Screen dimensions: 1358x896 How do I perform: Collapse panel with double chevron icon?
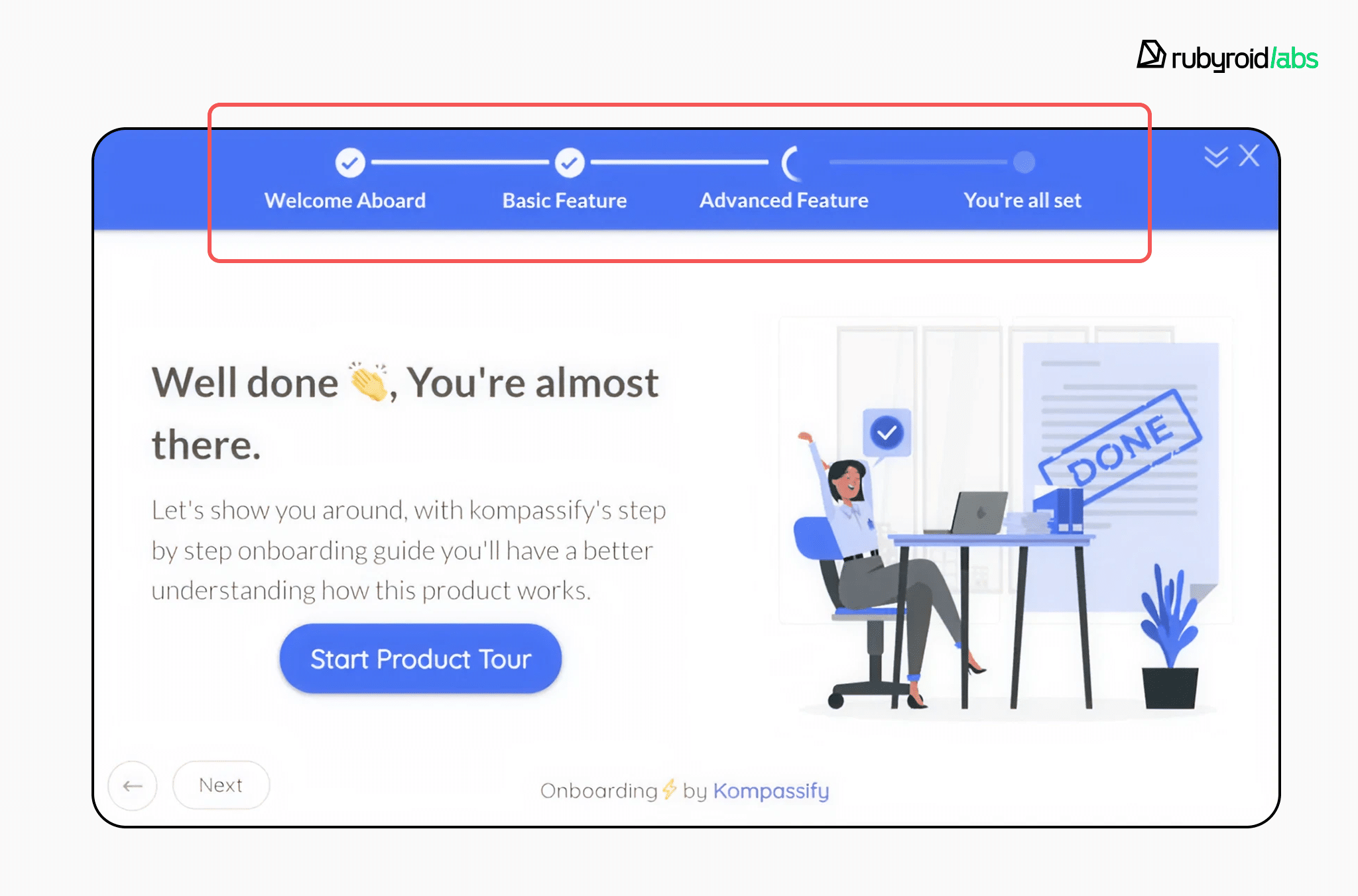1216,157
